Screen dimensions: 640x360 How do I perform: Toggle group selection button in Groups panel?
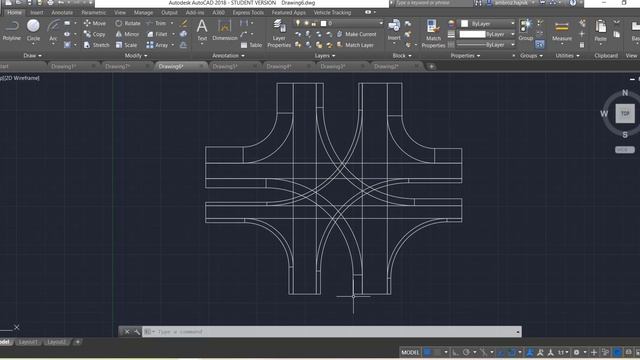(540, 44)
